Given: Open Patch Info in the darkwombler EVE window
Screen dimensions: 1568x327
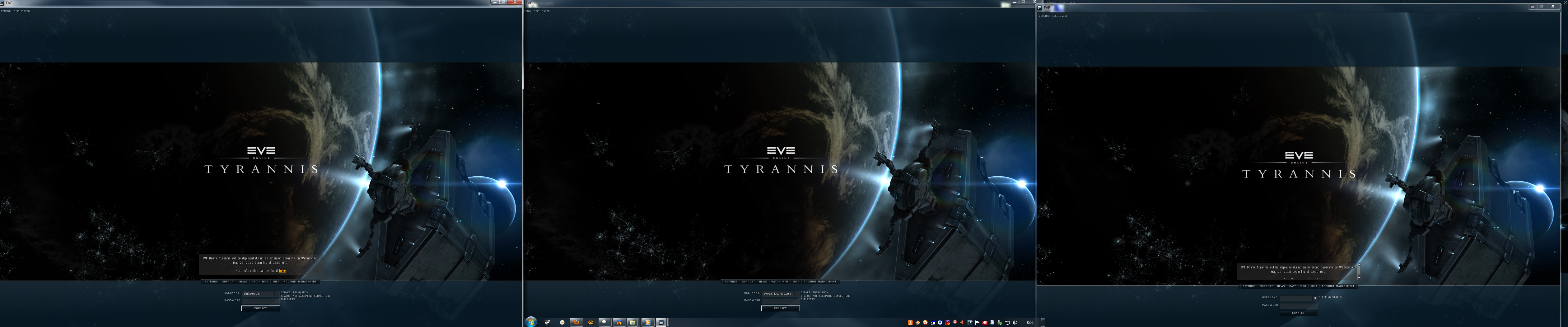Looking at the screenshot, I should tap(260, 281).
